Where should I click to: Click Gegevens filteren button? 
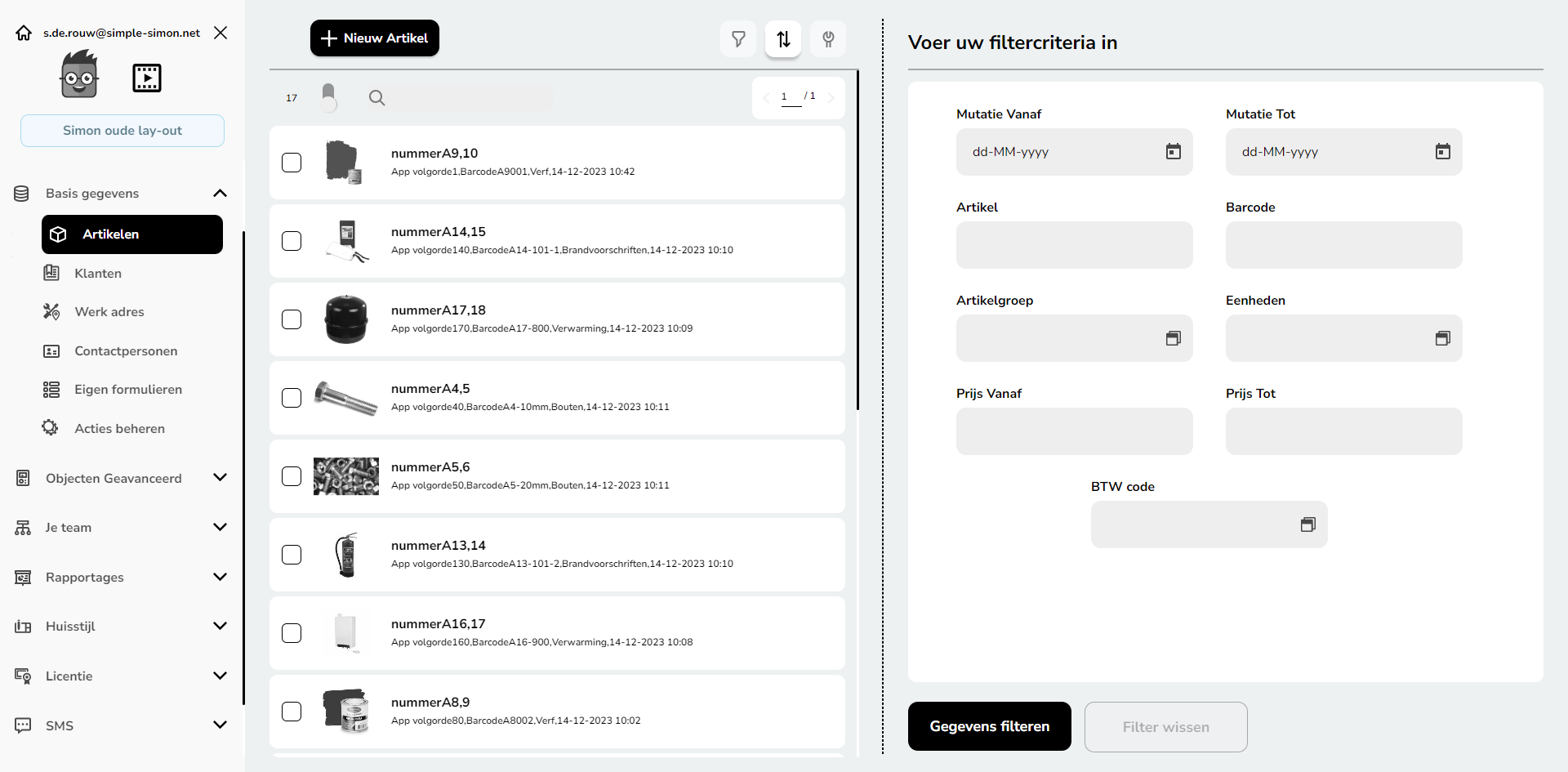click(x=990, y=726)
